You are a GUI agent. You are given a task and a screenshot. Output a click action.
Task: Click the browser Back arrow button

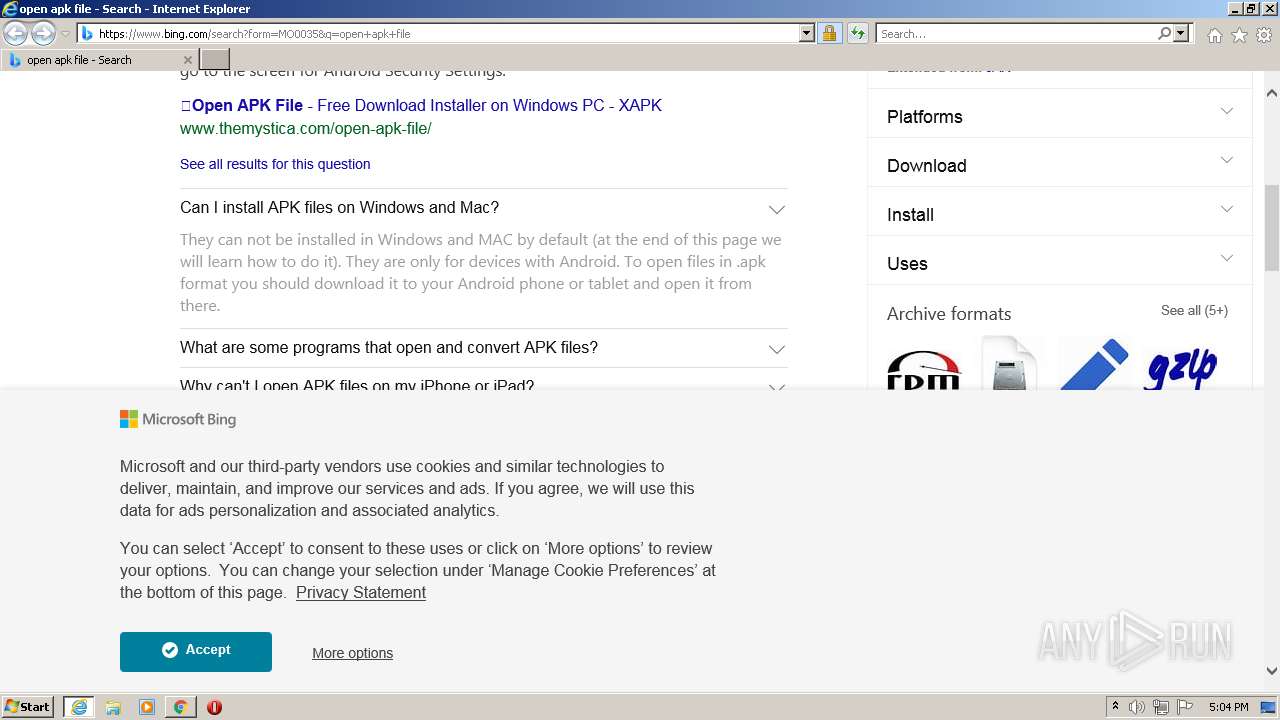tap(16, 34)
